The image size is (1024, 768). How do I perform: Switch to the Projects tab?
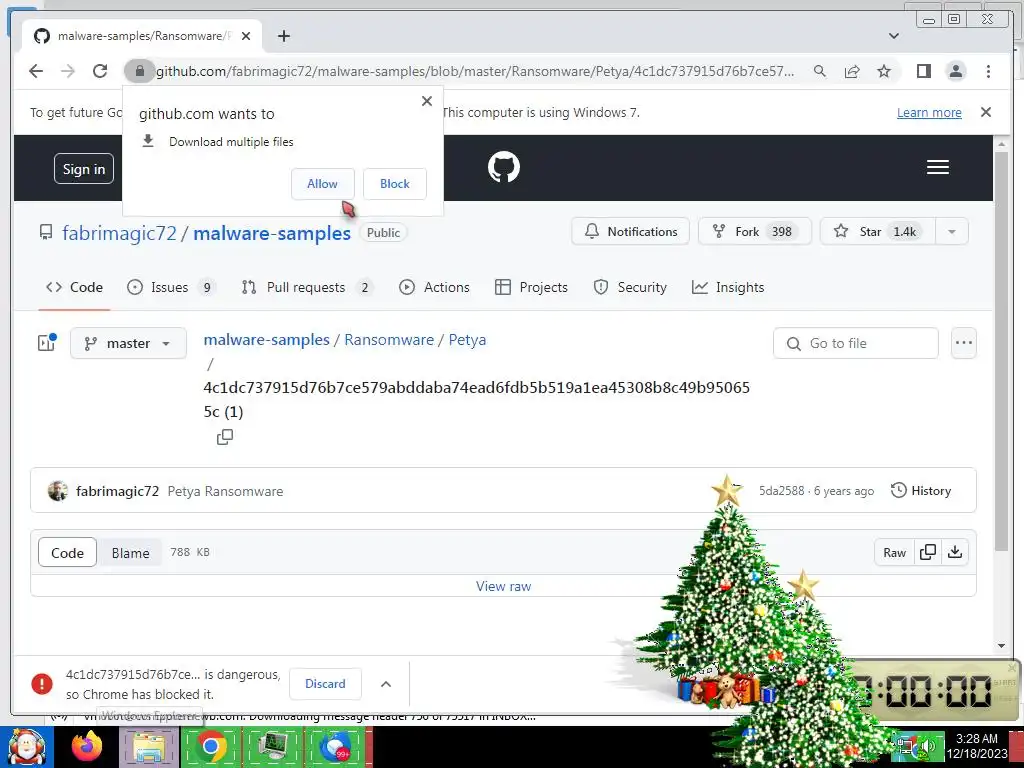point(531,287)
